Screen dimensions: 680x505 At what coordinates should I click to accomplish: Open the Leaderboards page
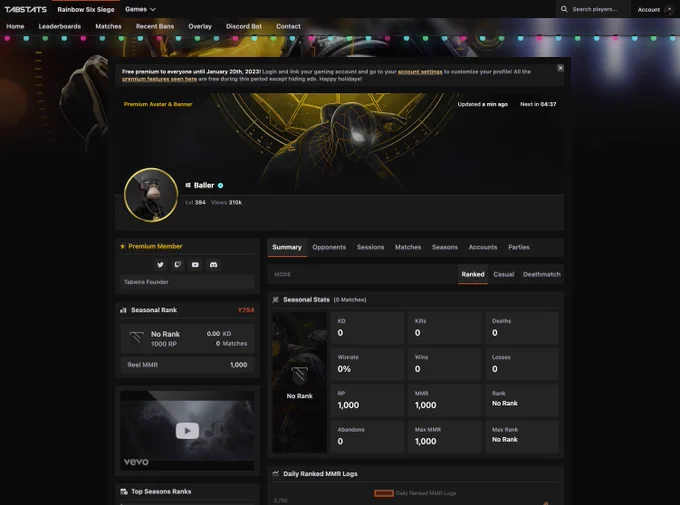(60, 26)
